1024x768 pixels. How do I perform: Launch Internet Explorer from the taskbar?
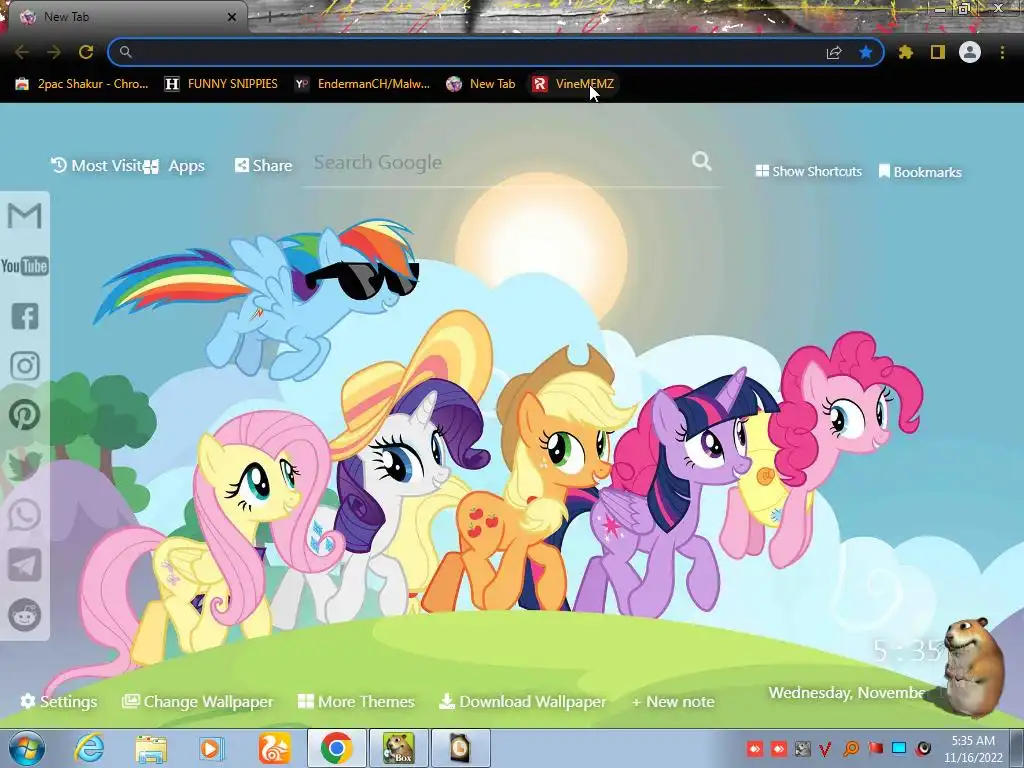pyautogui.click(x=88, y=748)
